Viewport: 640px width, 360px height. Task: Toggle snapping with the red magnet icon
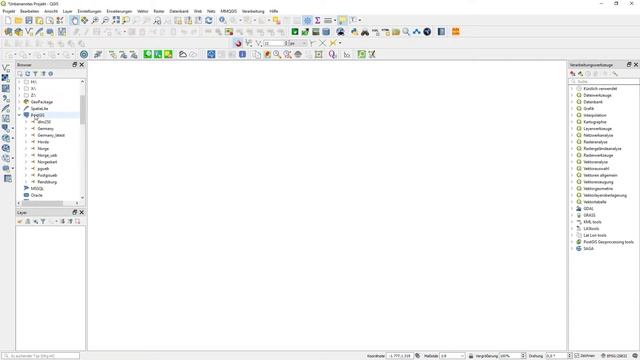tap(238, 43)
